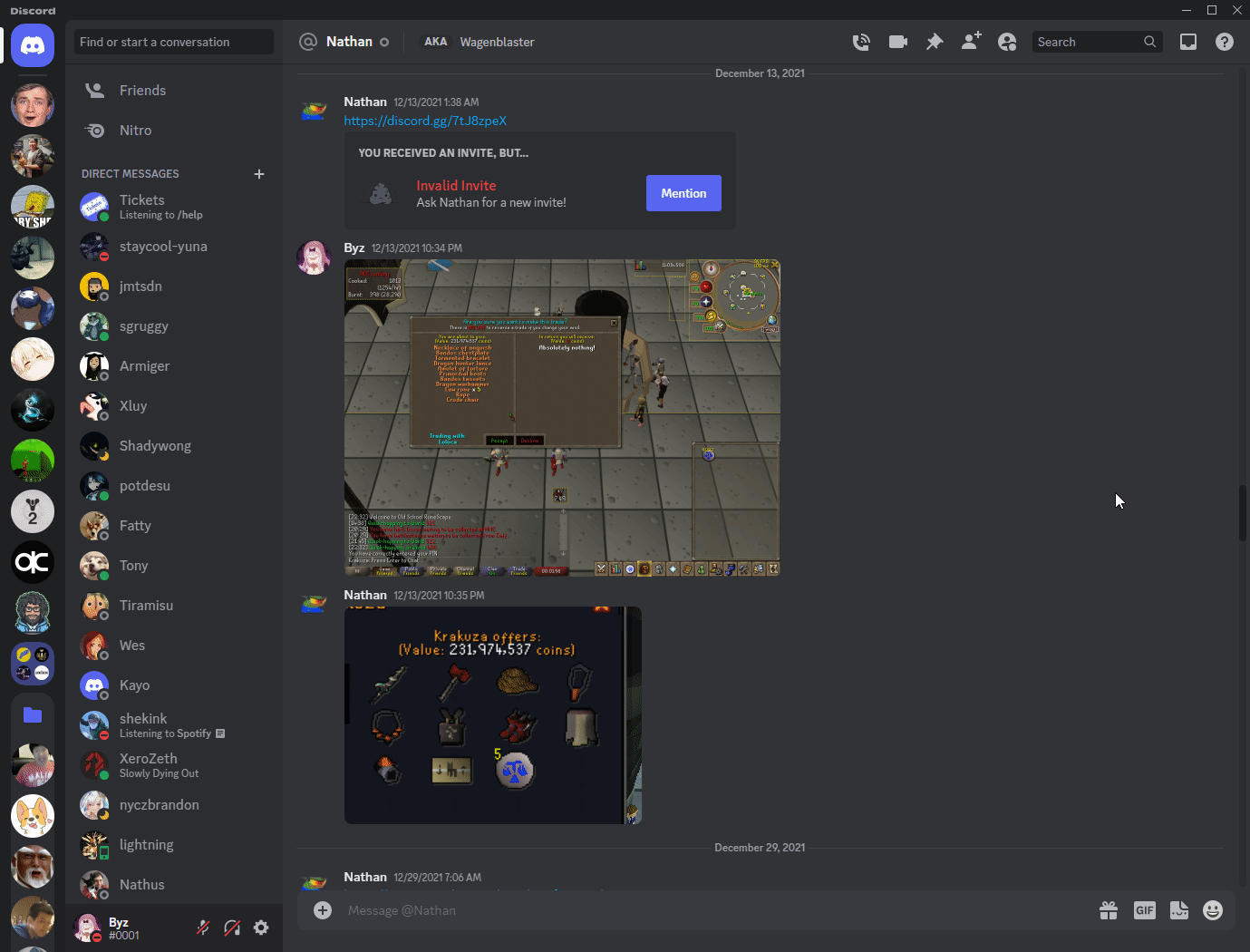Open DM with nyczbrandon

click(174, 805)
